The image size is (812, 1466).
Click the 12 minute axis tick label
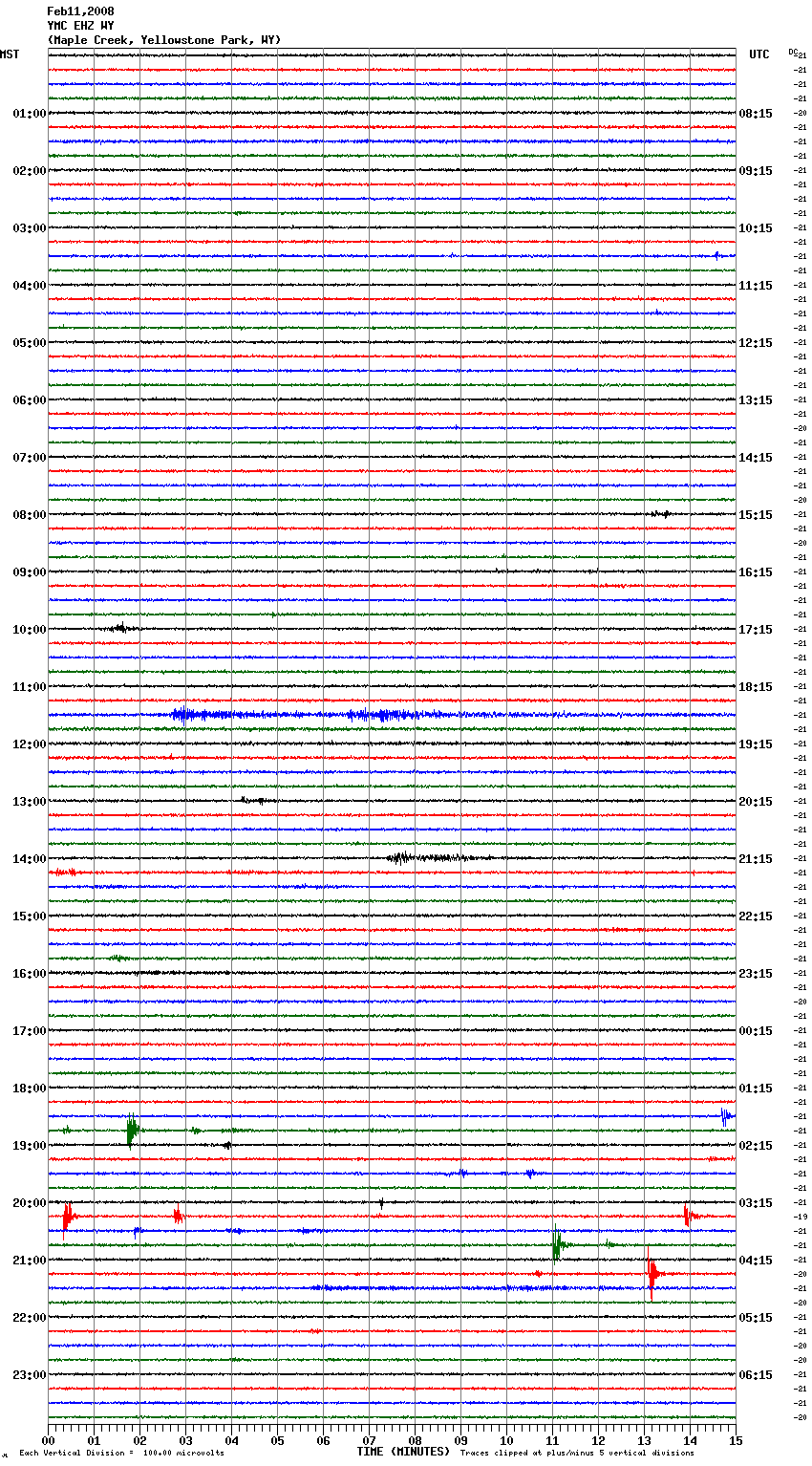point(598,1440)
